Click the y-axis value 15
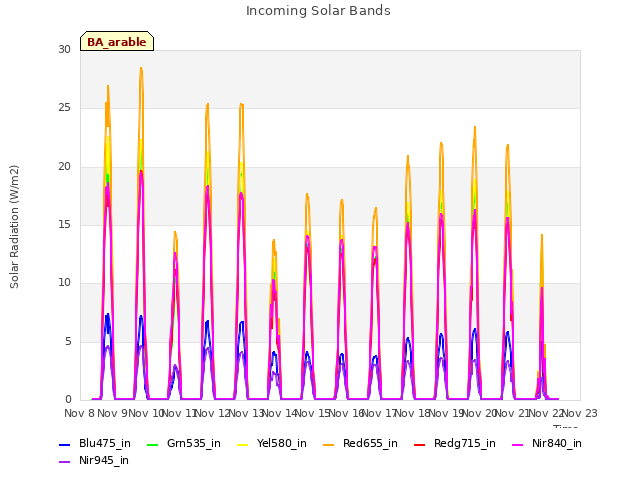Screen dimensions: 640x480 tap(64, 224)
